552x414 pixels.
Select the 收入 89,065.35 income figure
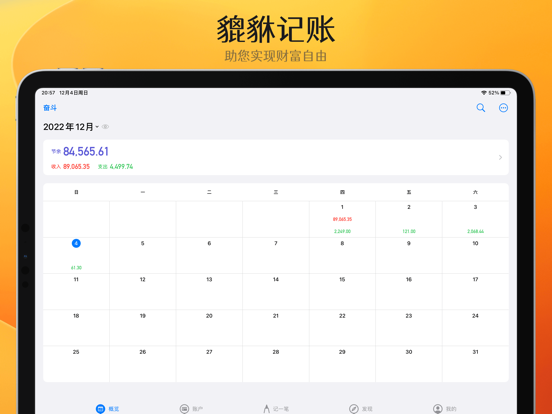(x=70, y=167)
